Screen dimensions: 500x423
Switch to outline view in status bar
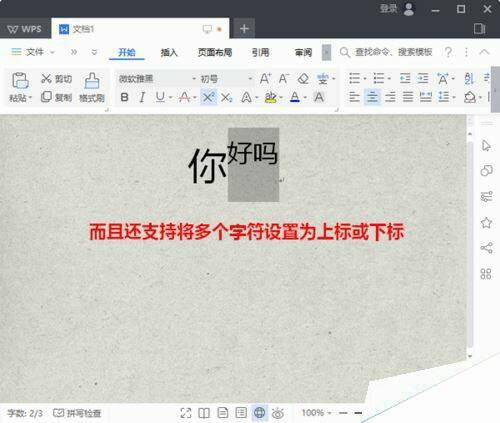click(241, 413)
